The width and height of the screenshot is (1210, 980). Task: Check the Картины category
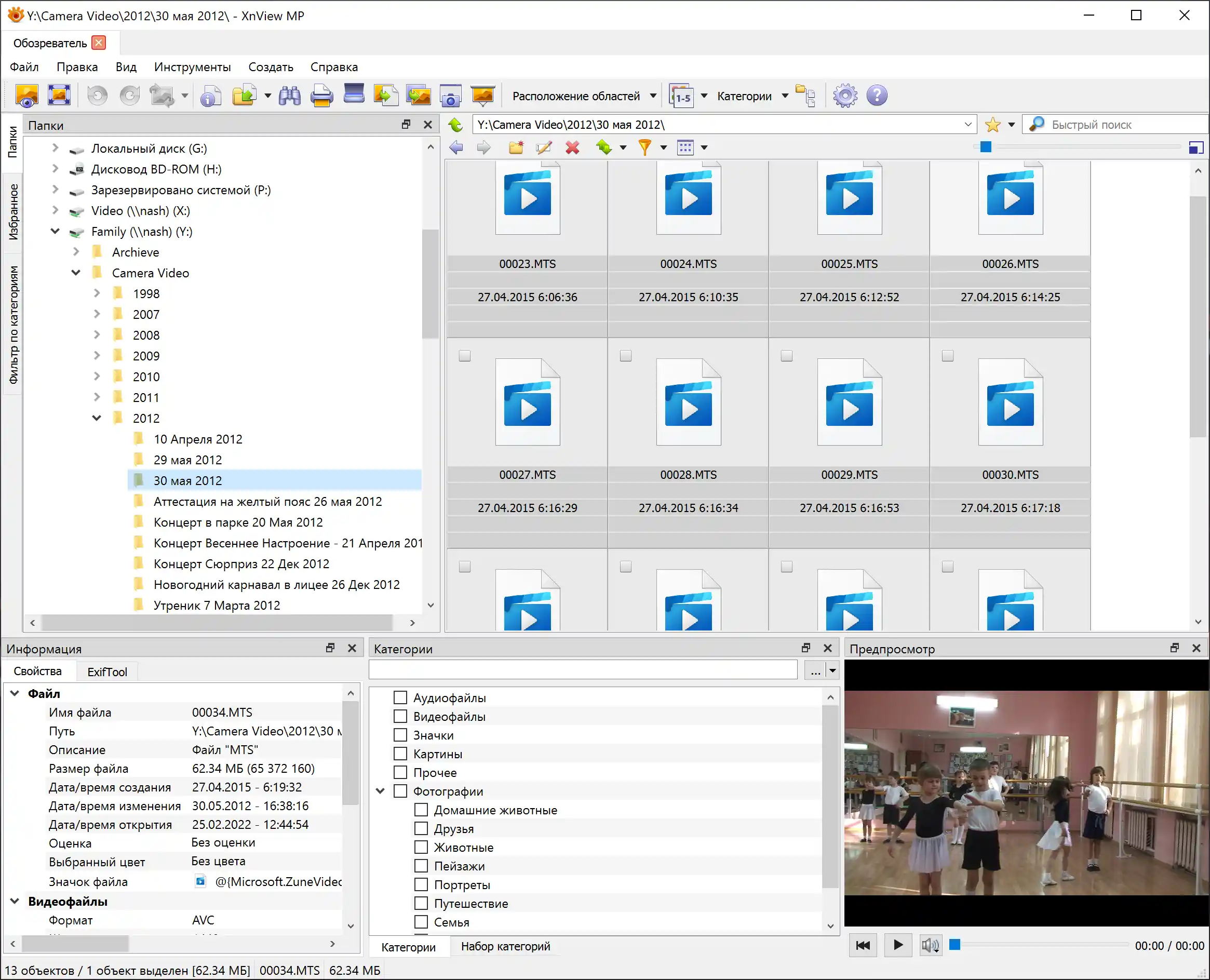click(x=400, y=754)
